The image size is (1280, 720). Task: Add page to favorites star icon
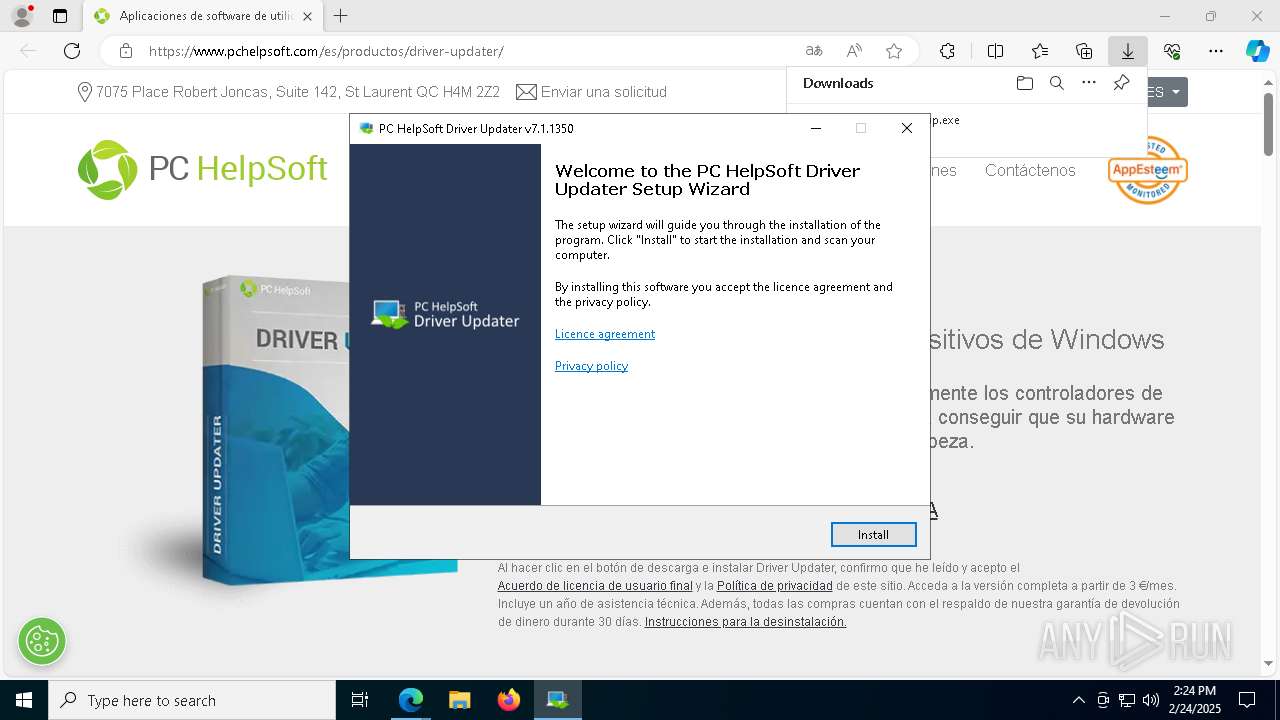point(894,51)
